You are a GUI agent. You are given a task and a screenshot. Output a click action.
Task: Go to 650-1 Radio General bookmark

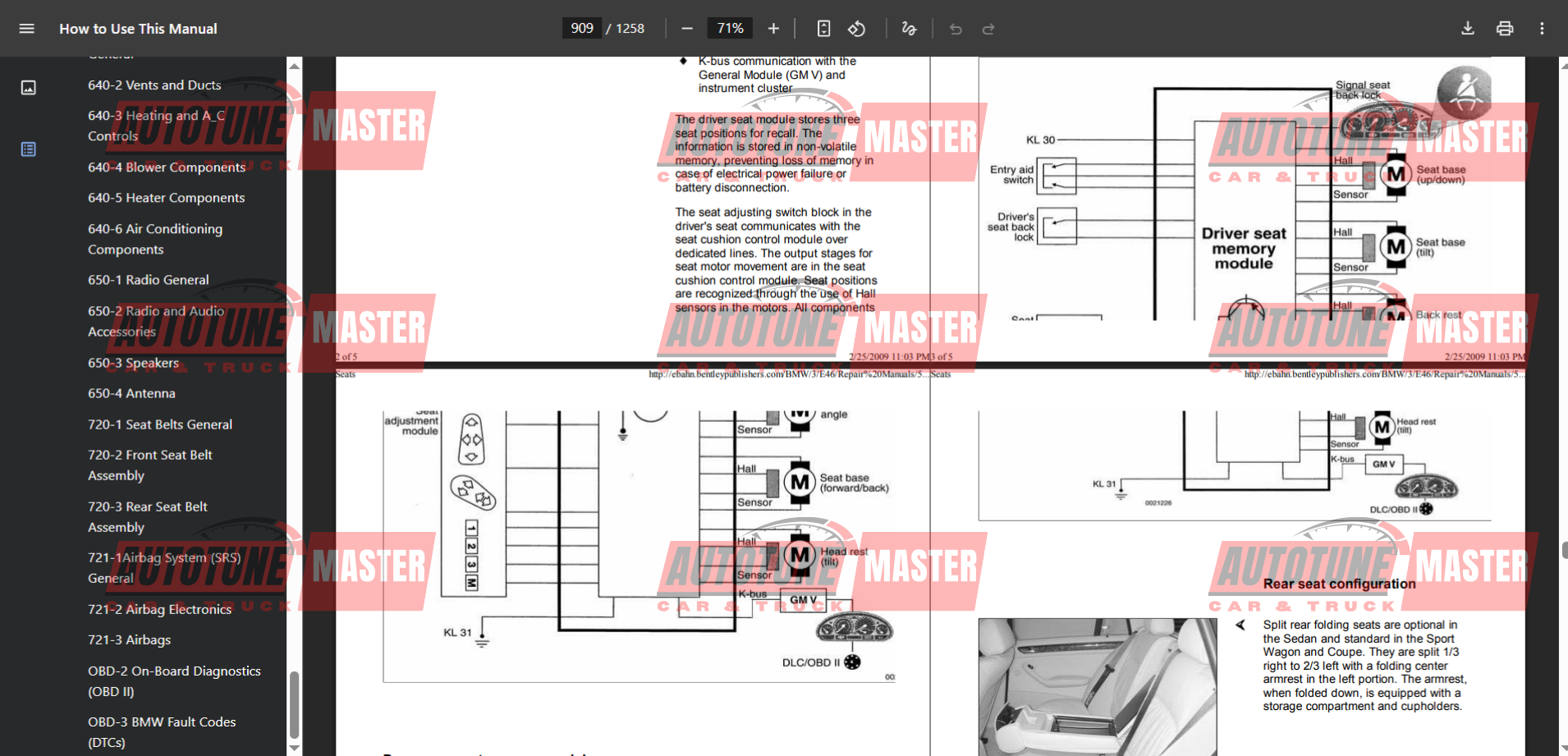click(149, 280)
